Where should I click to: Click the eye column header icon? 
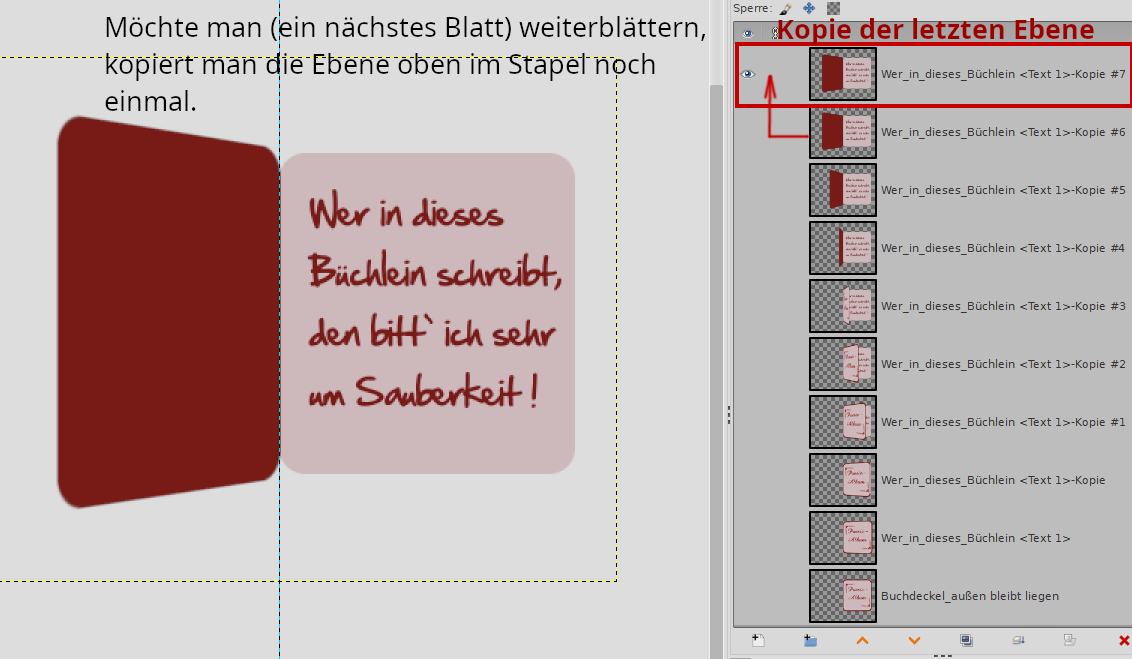click(x=748, y=33)
